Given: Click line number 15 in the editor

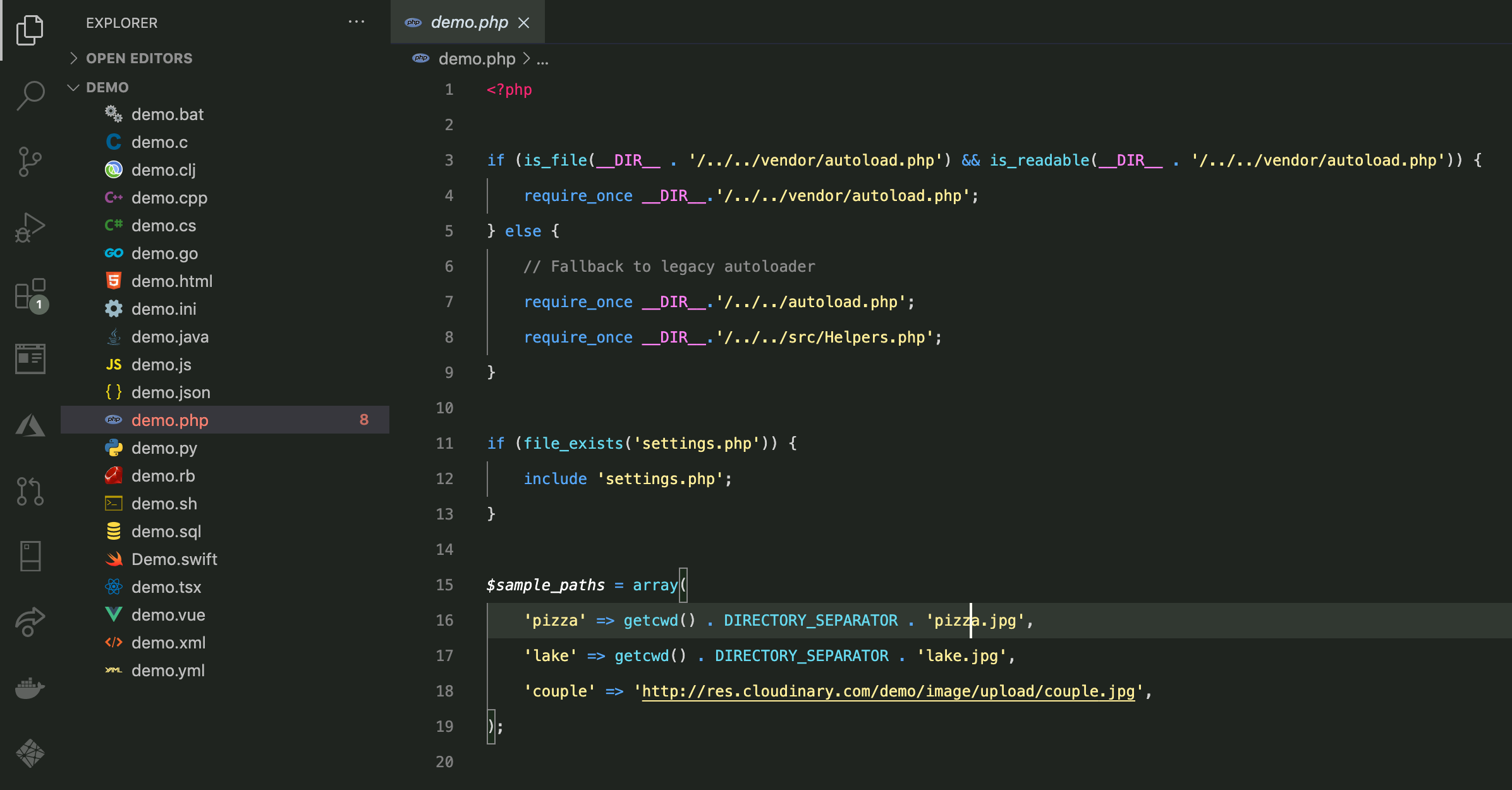Looking at the screenshot, I should 444,585.
